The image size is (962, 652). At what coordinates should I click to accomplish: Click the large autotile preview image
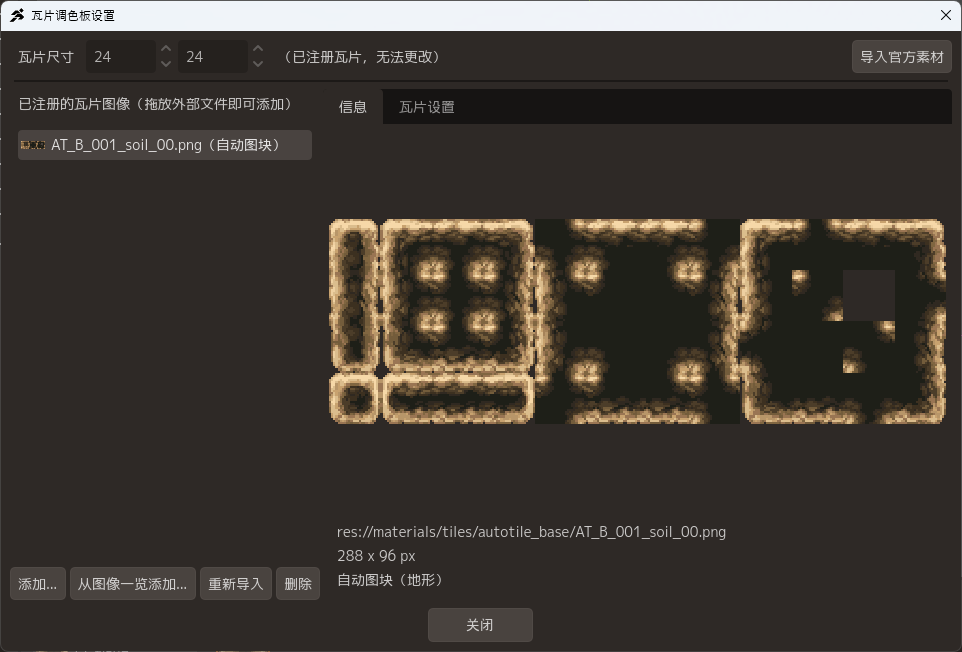pos(637,321)
